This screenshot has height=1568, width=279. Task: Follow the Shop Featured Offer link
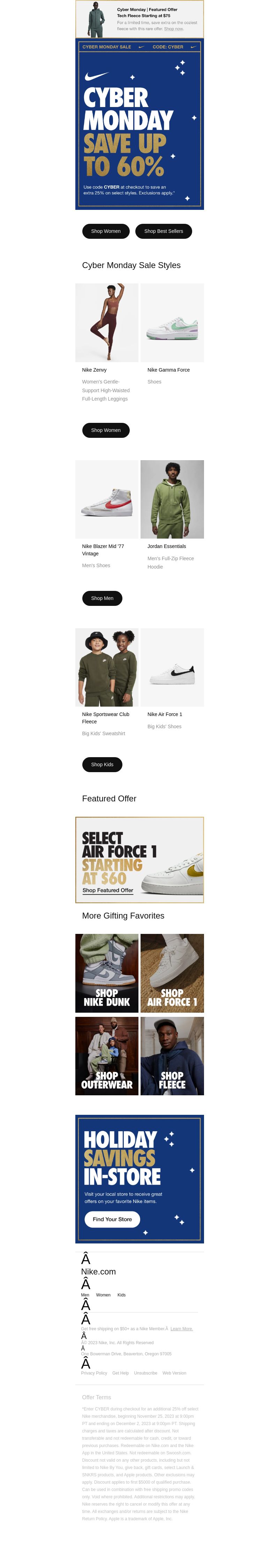tap(108, 891)
